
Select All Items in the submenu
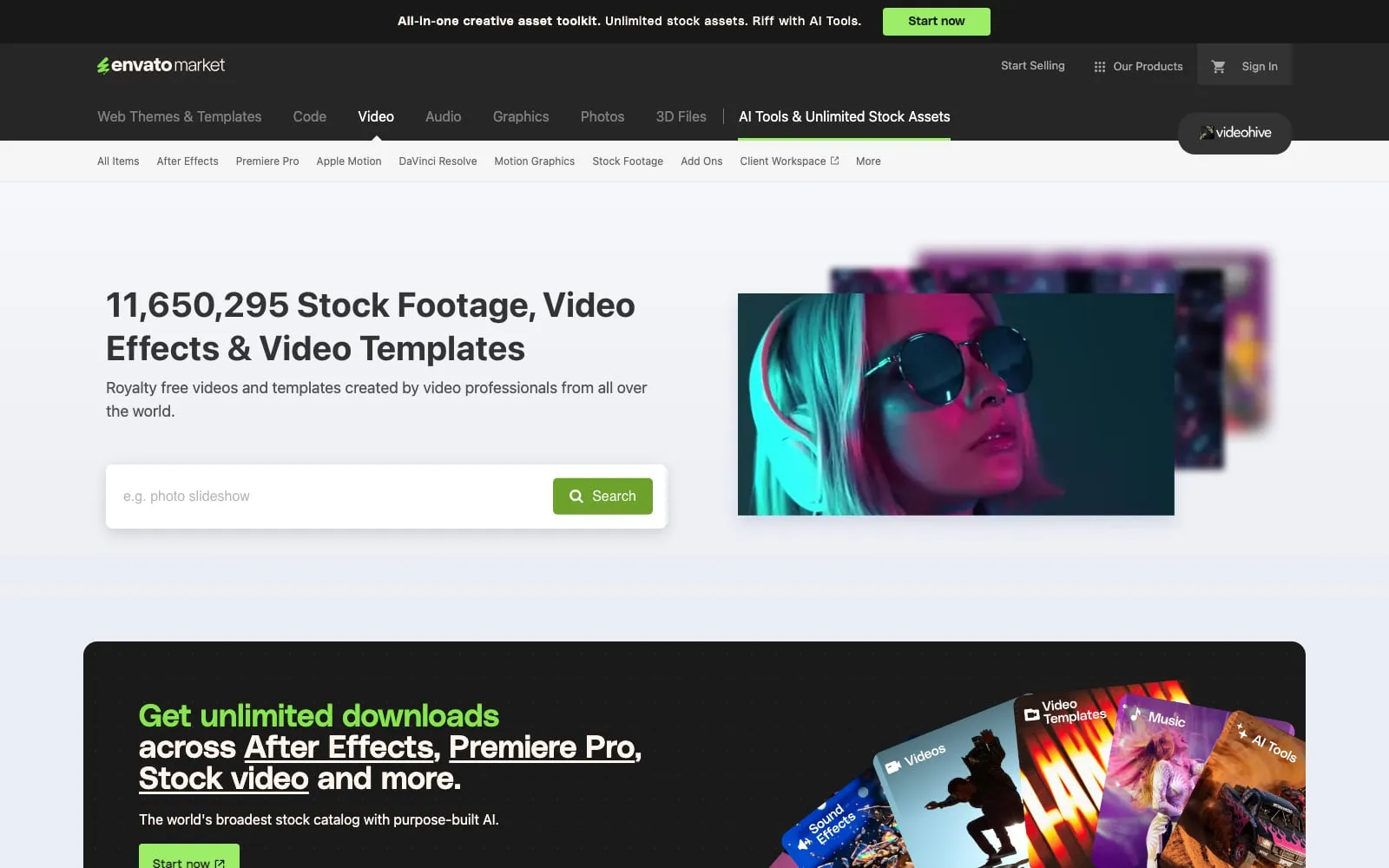tap(118, 161)
